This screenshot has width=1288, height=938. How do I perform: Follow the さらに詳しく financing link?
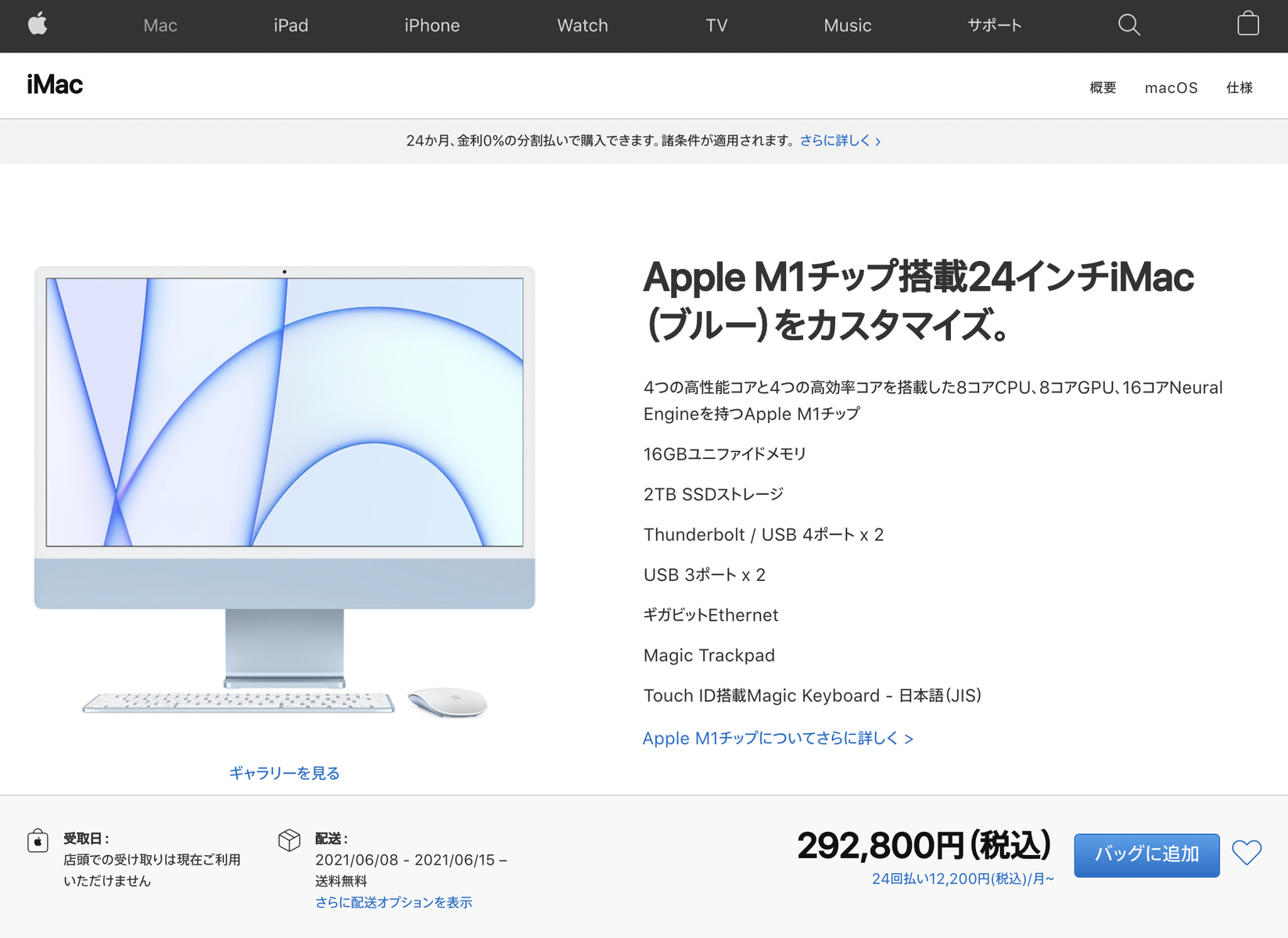[x=840, y=141]
